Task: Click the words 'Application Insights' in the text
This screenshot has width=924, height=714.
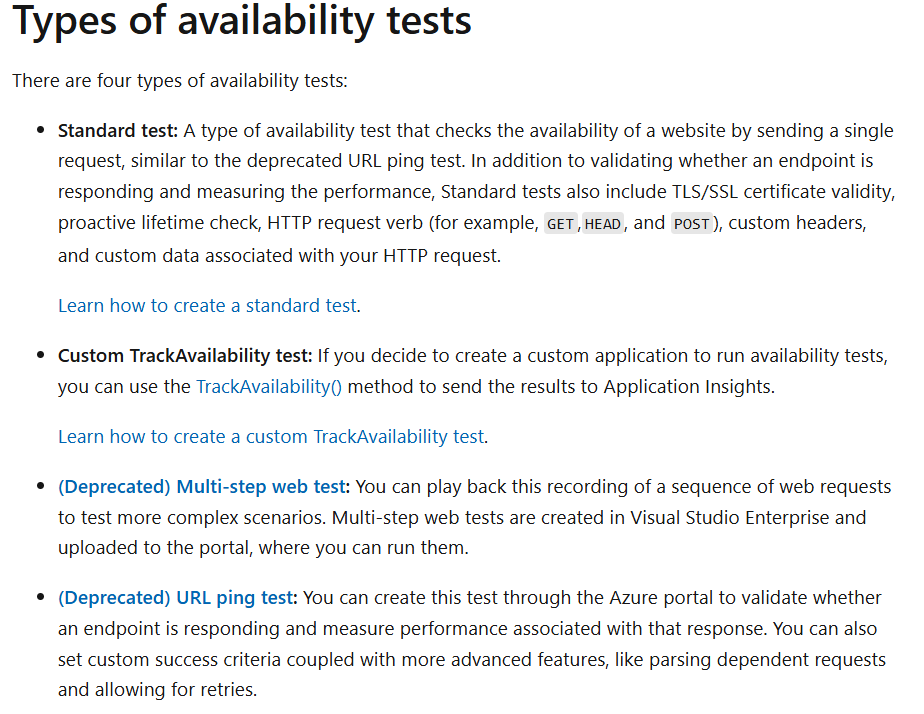Action: (687, 386)
